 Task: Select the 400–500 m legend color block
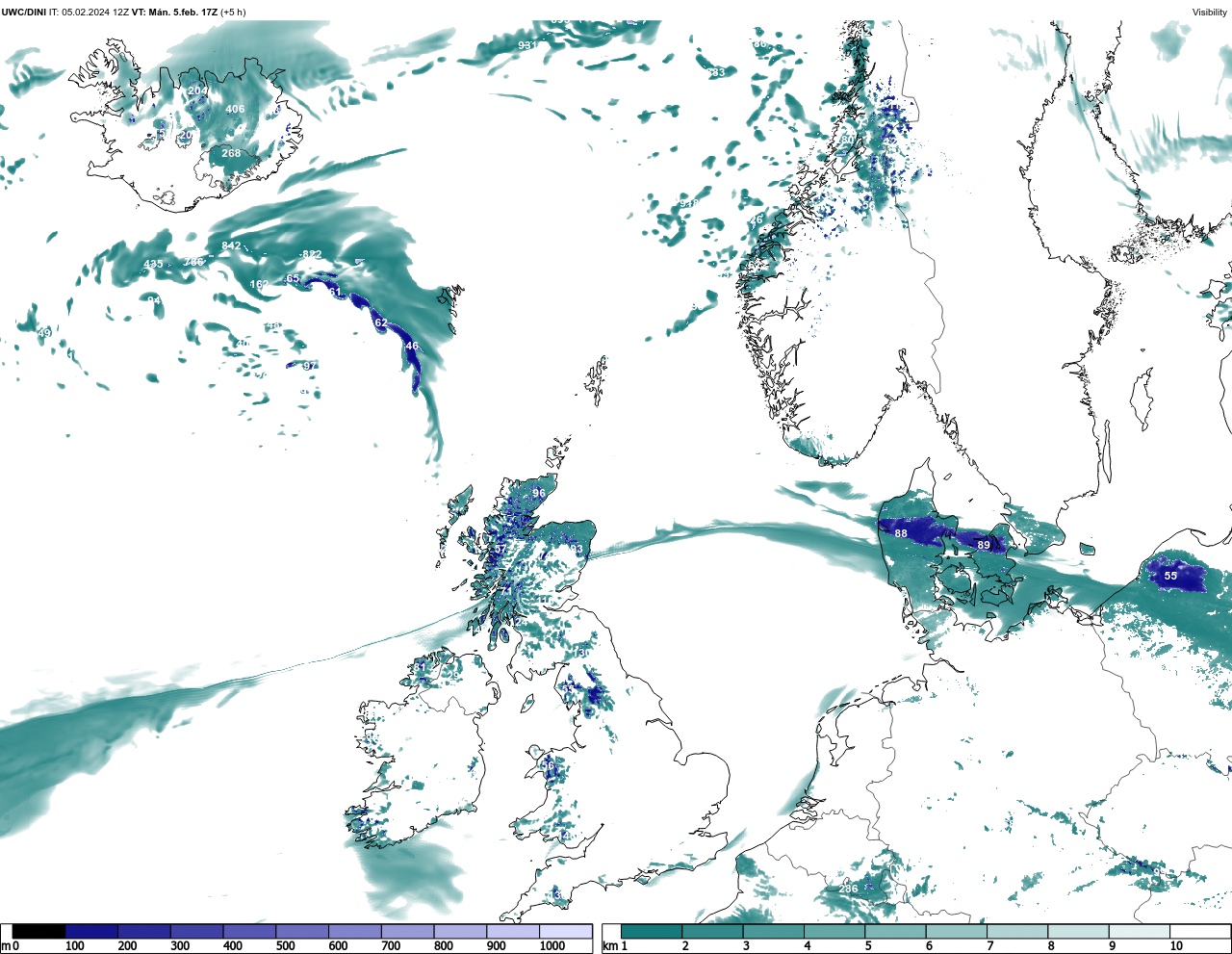250,931
